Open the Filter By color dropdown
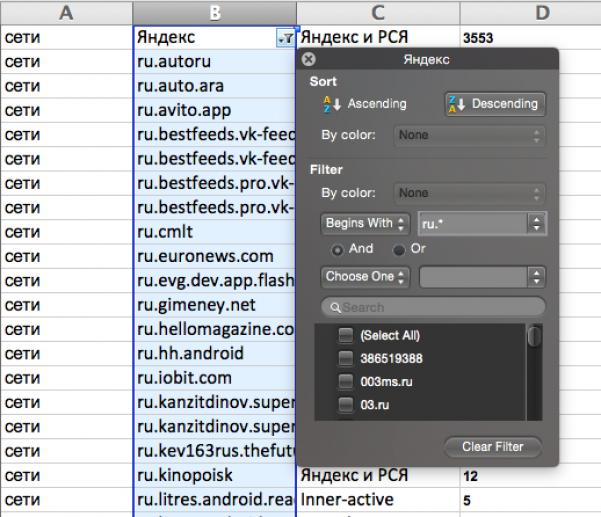Image resolution: width=601 pixels, height=517 pixels. tap(470, 193)
